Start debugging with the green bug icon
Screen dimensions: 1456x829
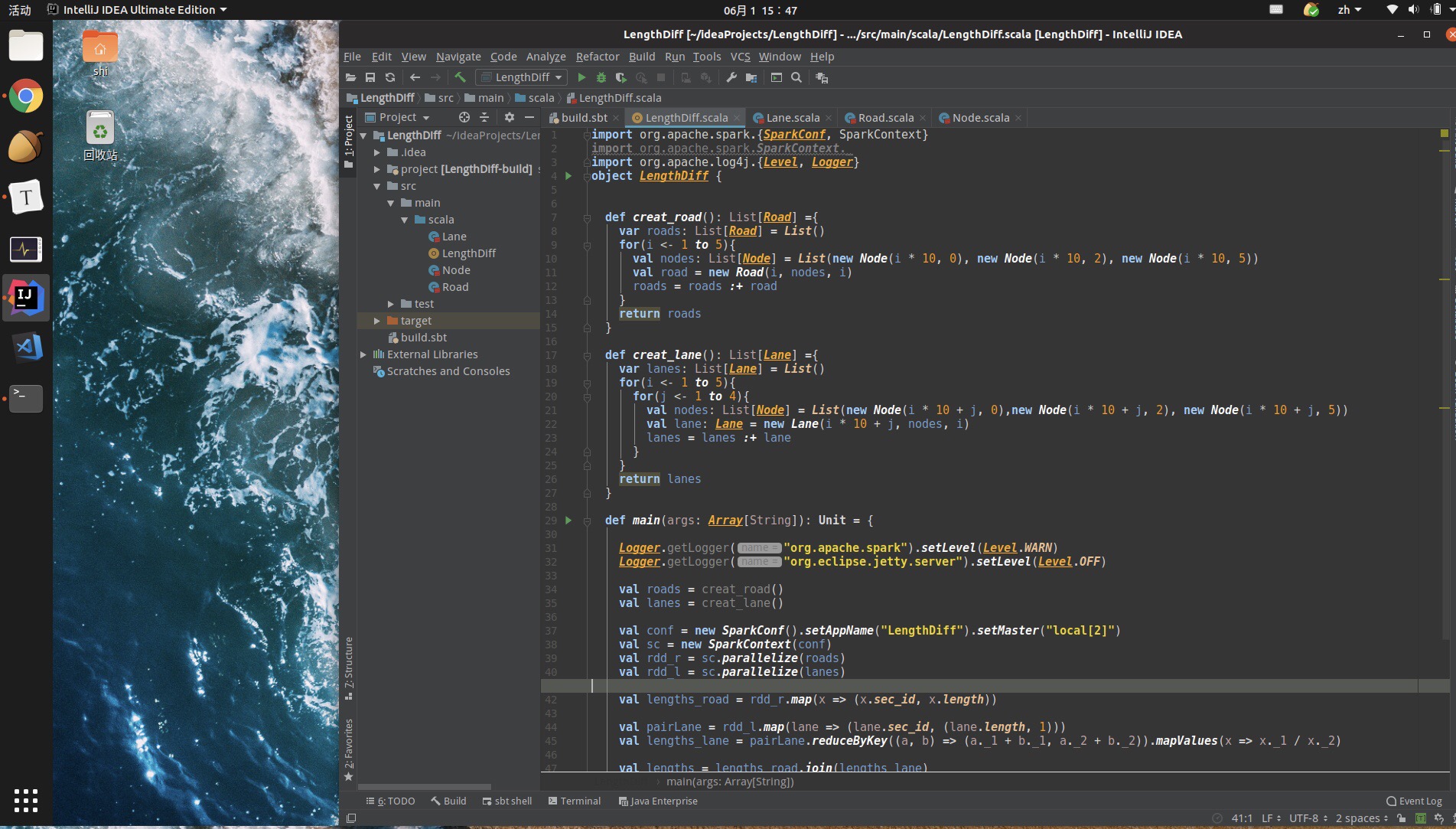601,77
